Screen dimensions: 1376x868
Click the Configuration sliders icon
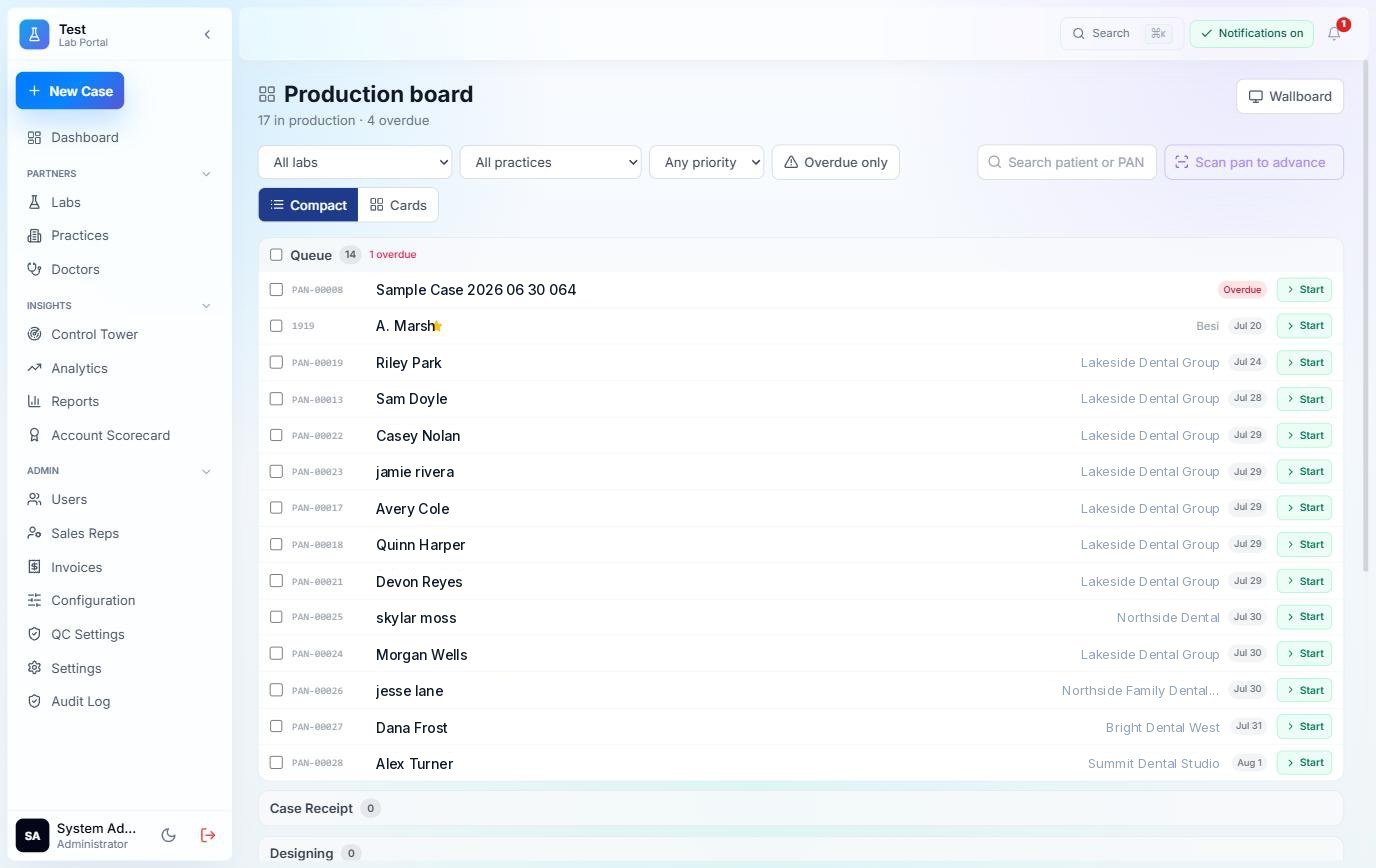[x=34, y=600]
